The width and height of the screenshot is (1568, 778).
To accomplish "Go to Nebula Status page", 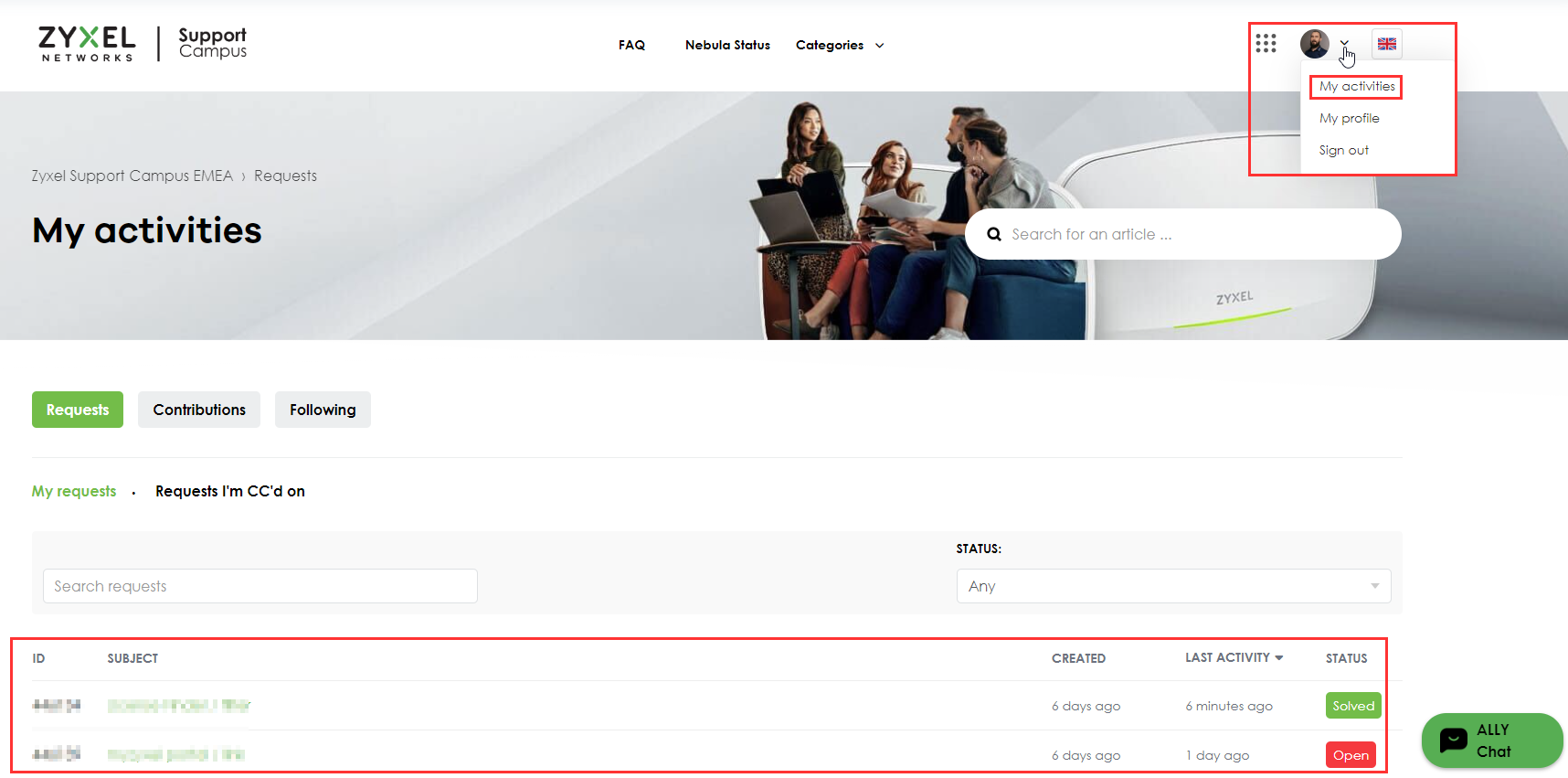I will click(727, 45).
